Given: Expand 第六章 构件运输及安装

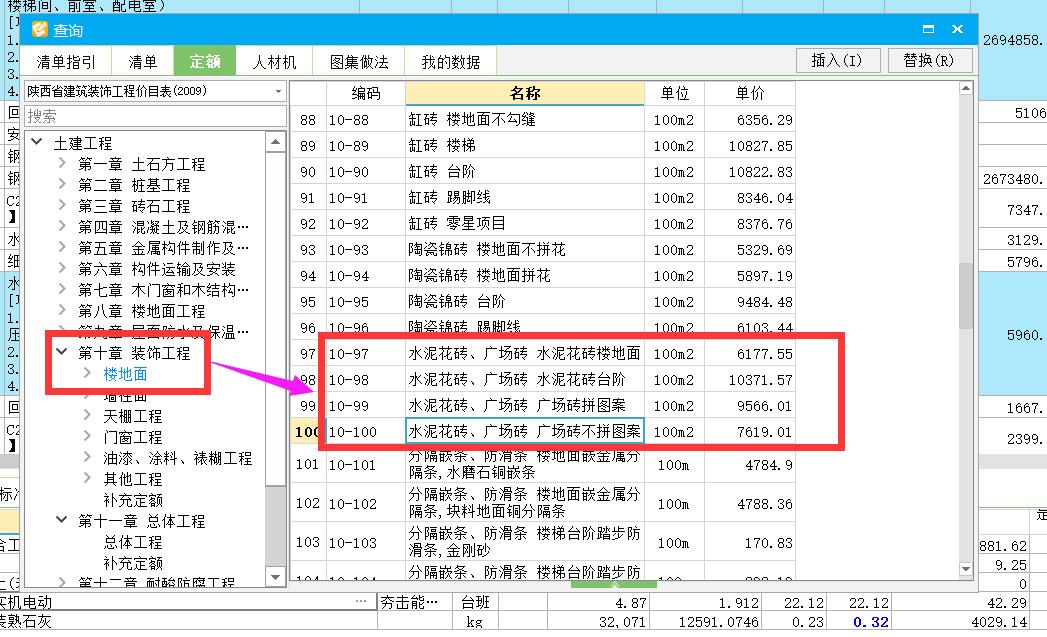Looking at the screenshot, I should click(62, 268).
